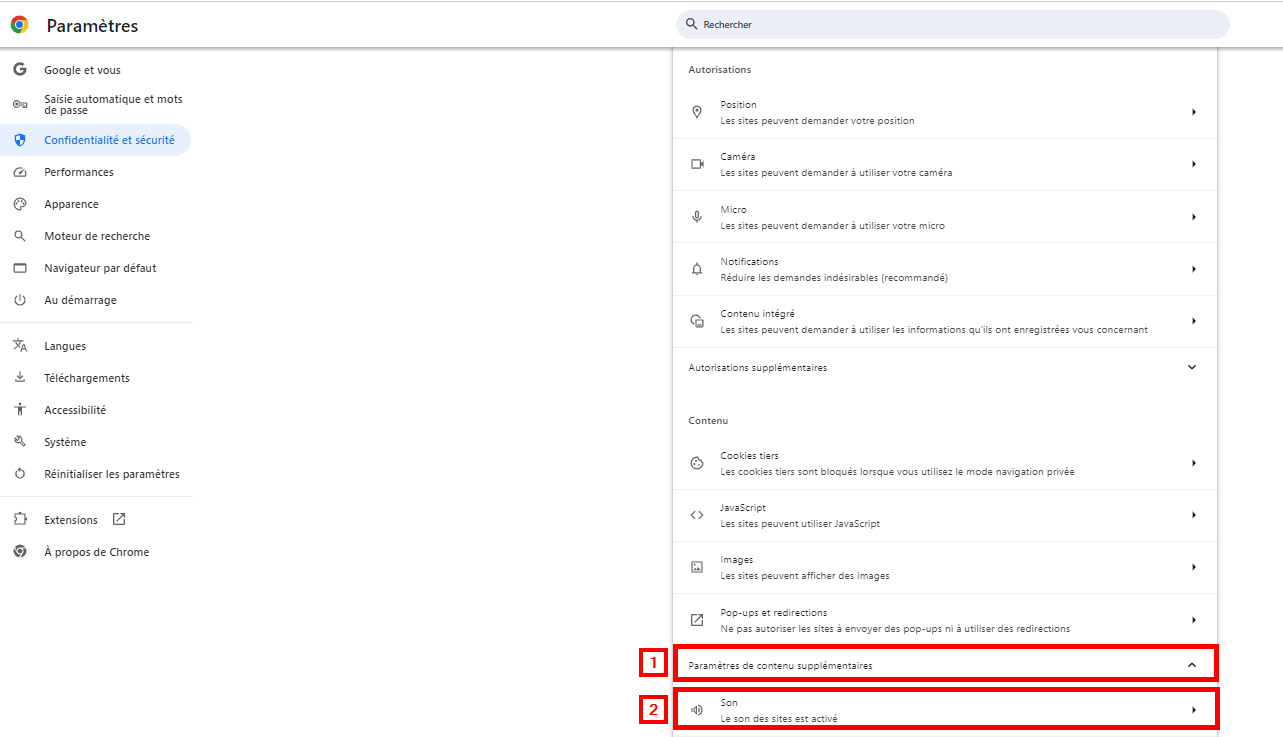Click the JavaScript code brackets icon
Viewport: 1283px width, 737px height.
pos(697,515)
